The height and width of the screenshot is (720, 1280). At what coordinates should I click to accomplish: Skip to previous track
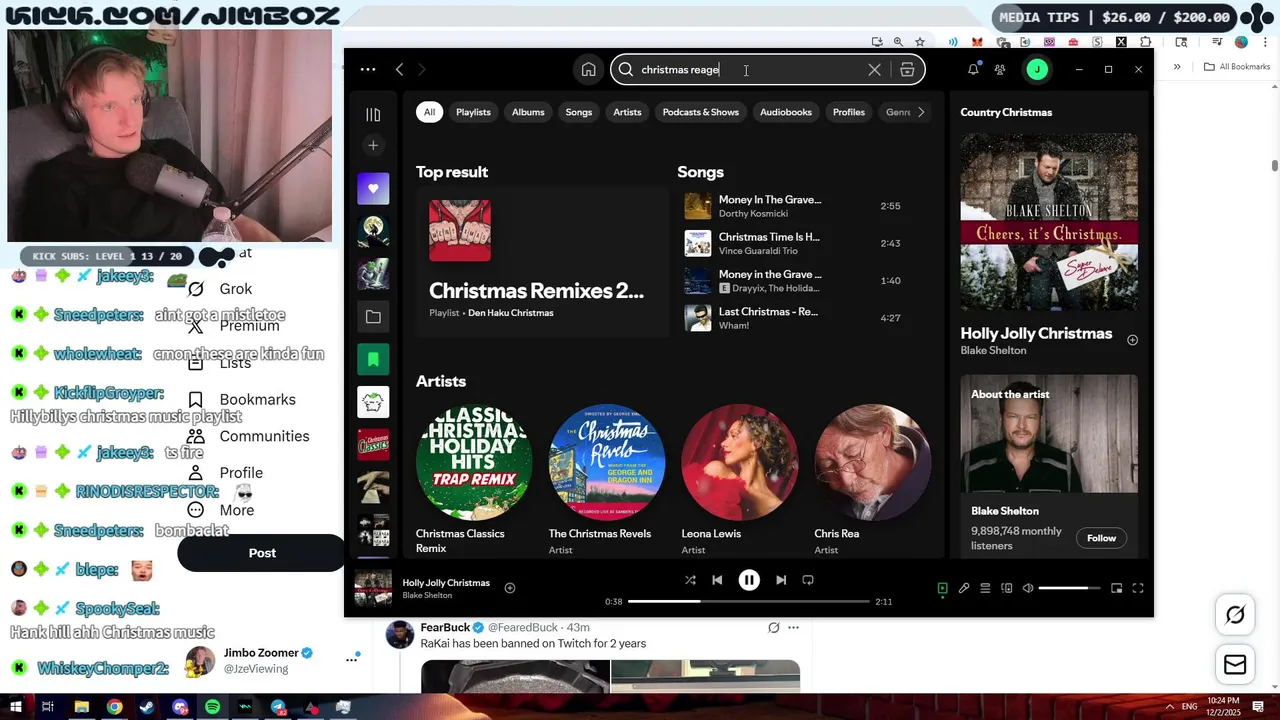pos(717,580)
